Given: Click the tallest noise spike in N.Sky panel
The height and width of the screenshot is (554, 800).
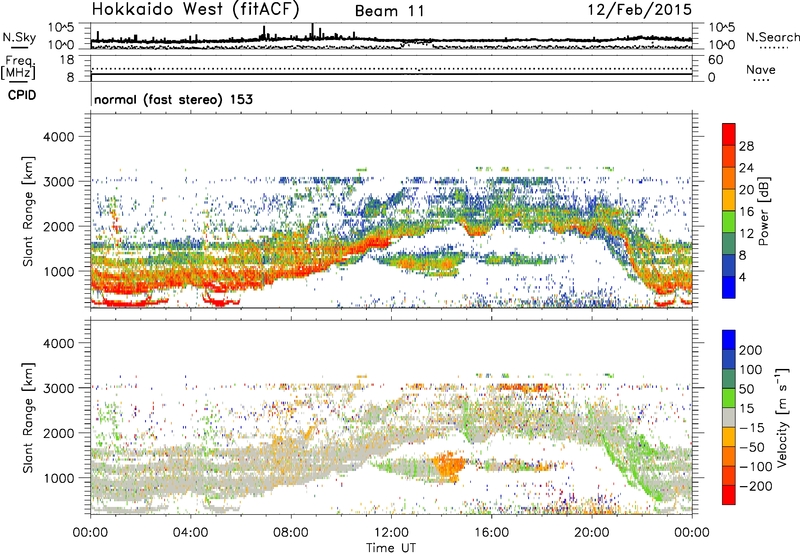Looking at the screenshot, I should (312, 31).
